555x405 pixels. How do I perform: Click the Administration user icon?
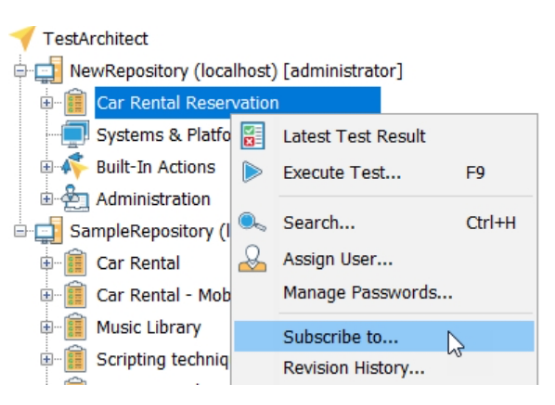pos(75,199)
